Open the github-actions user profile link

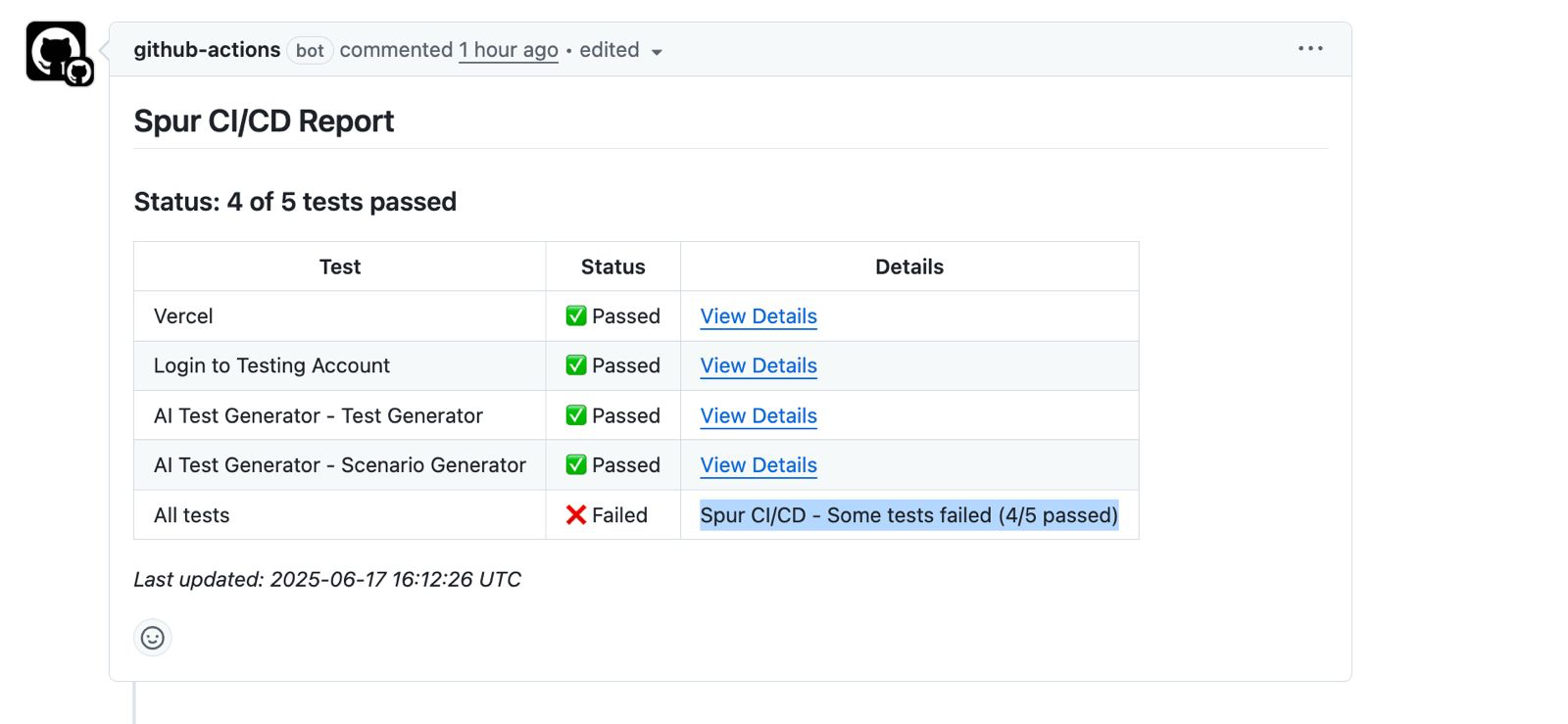click(x=207, y=50)
